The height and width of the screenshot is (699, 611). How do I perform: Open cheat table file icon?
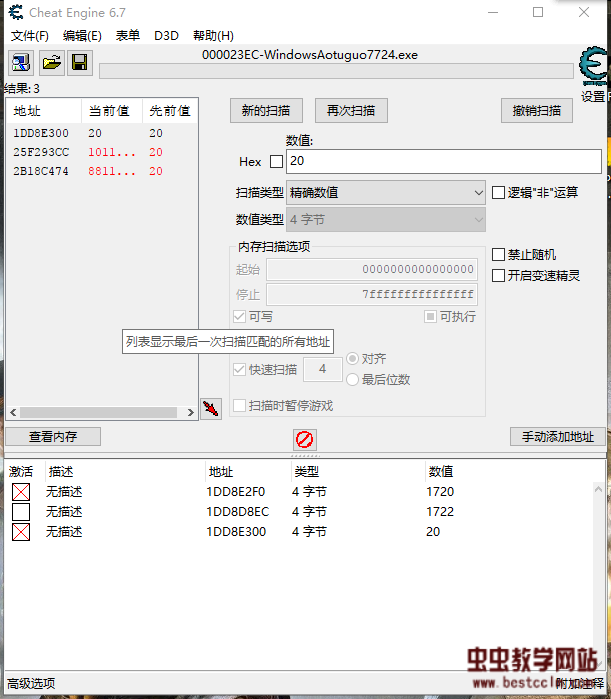[x=52, y=62]
